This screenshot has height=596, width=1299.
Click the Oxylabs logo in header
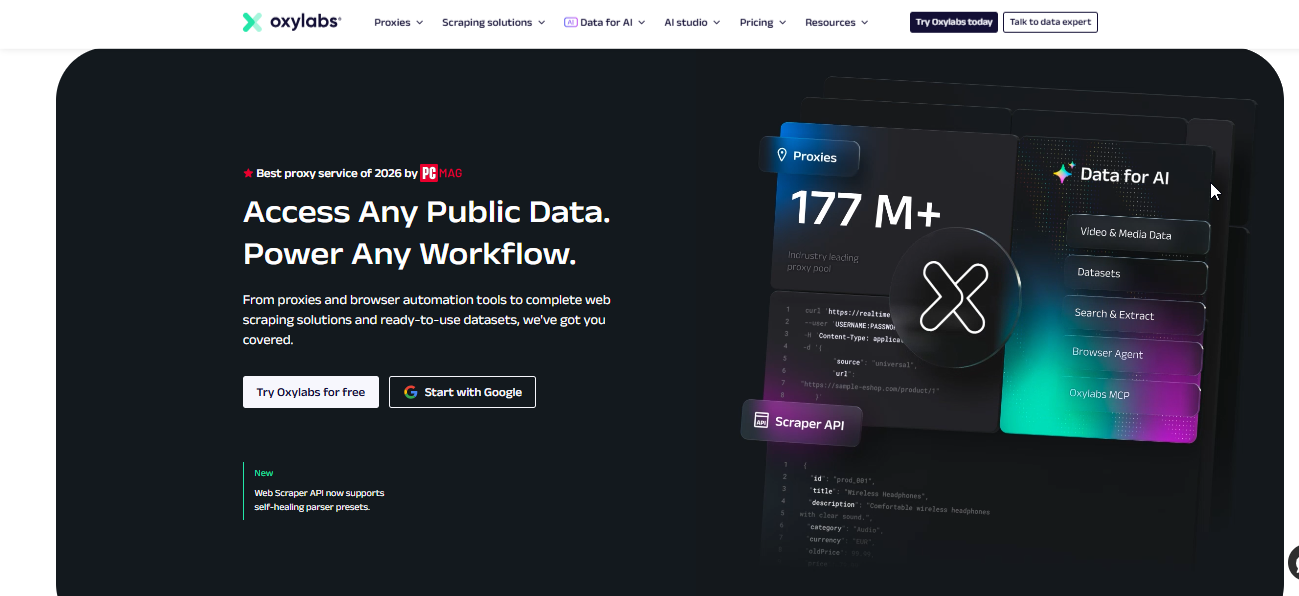point(291,22)
